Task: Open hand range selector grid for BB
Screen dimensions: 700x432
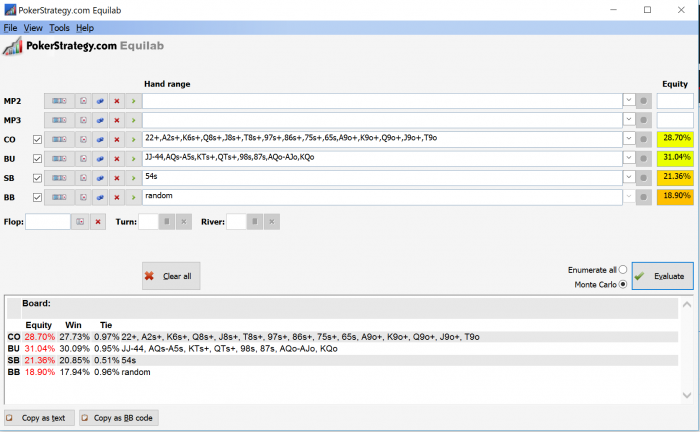Action: (59, 197)
